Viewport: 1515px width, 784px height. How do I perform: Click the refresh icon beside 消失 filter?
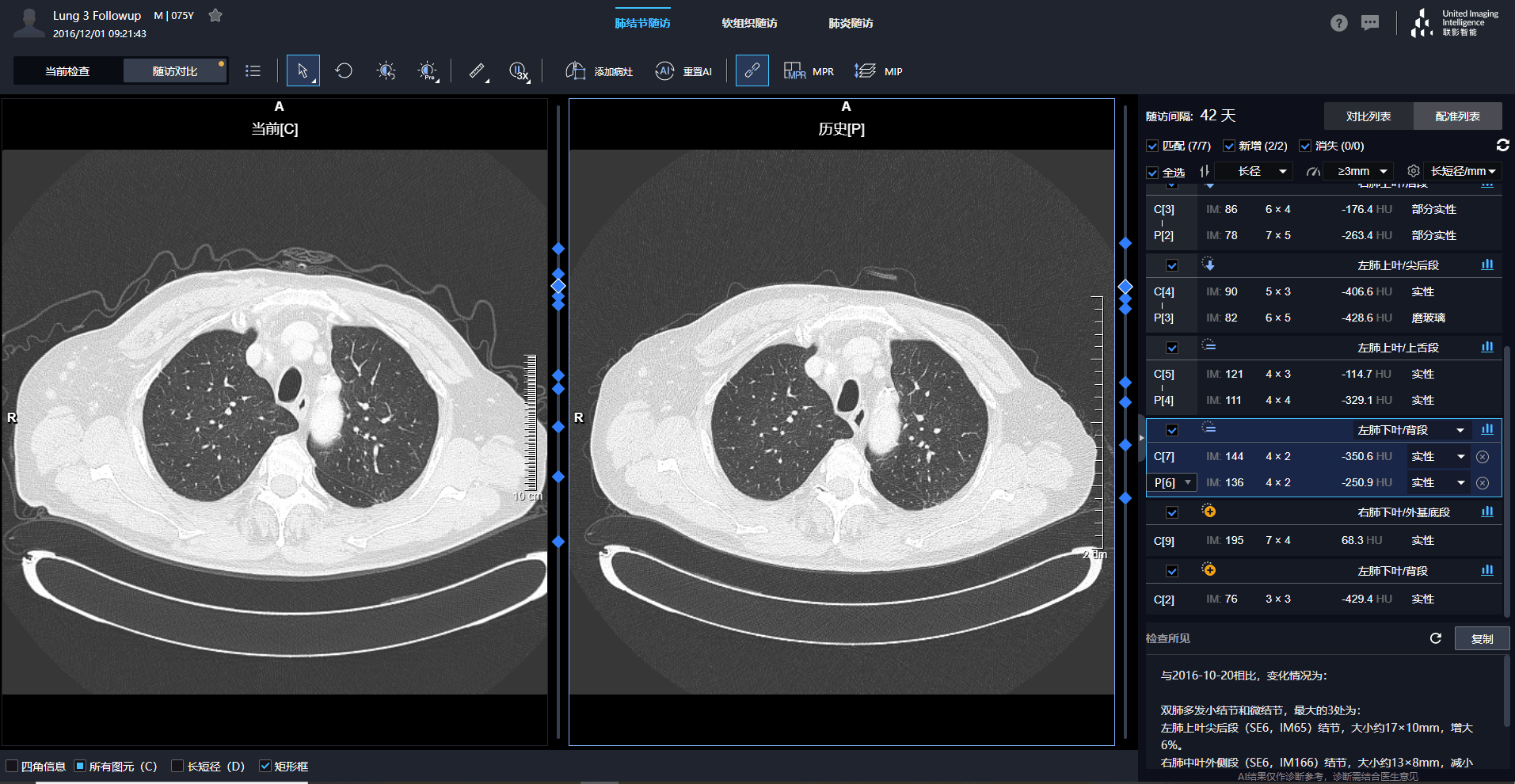(1502, 145)
